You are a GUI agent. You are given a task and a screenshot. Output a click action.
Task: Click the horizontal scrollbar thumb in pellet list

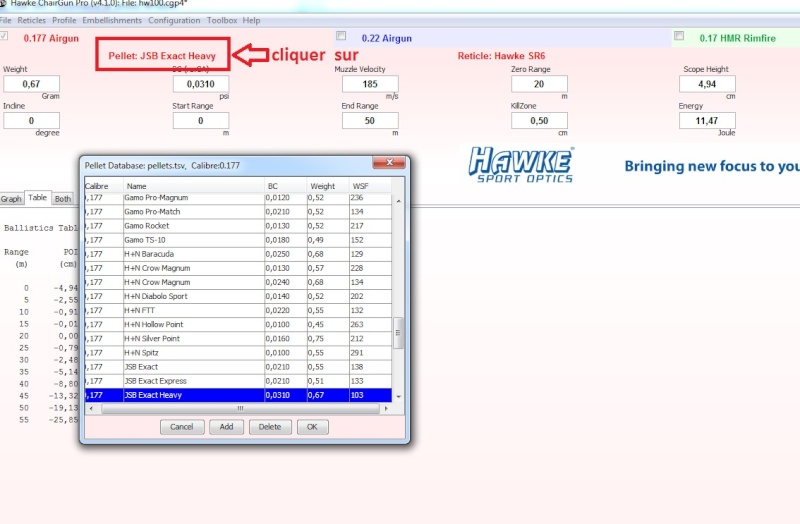tap(240, 408)
